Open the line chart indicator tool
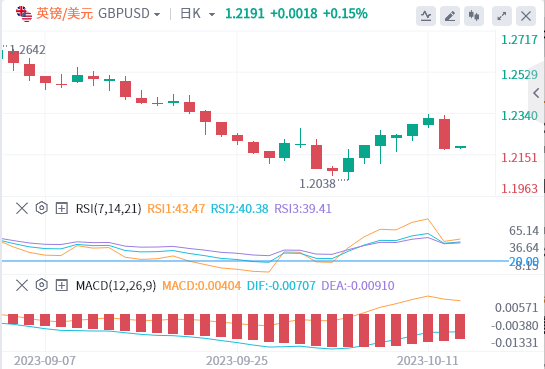The height and width of the screenshot is (369, 545). [x=426, y=16]
